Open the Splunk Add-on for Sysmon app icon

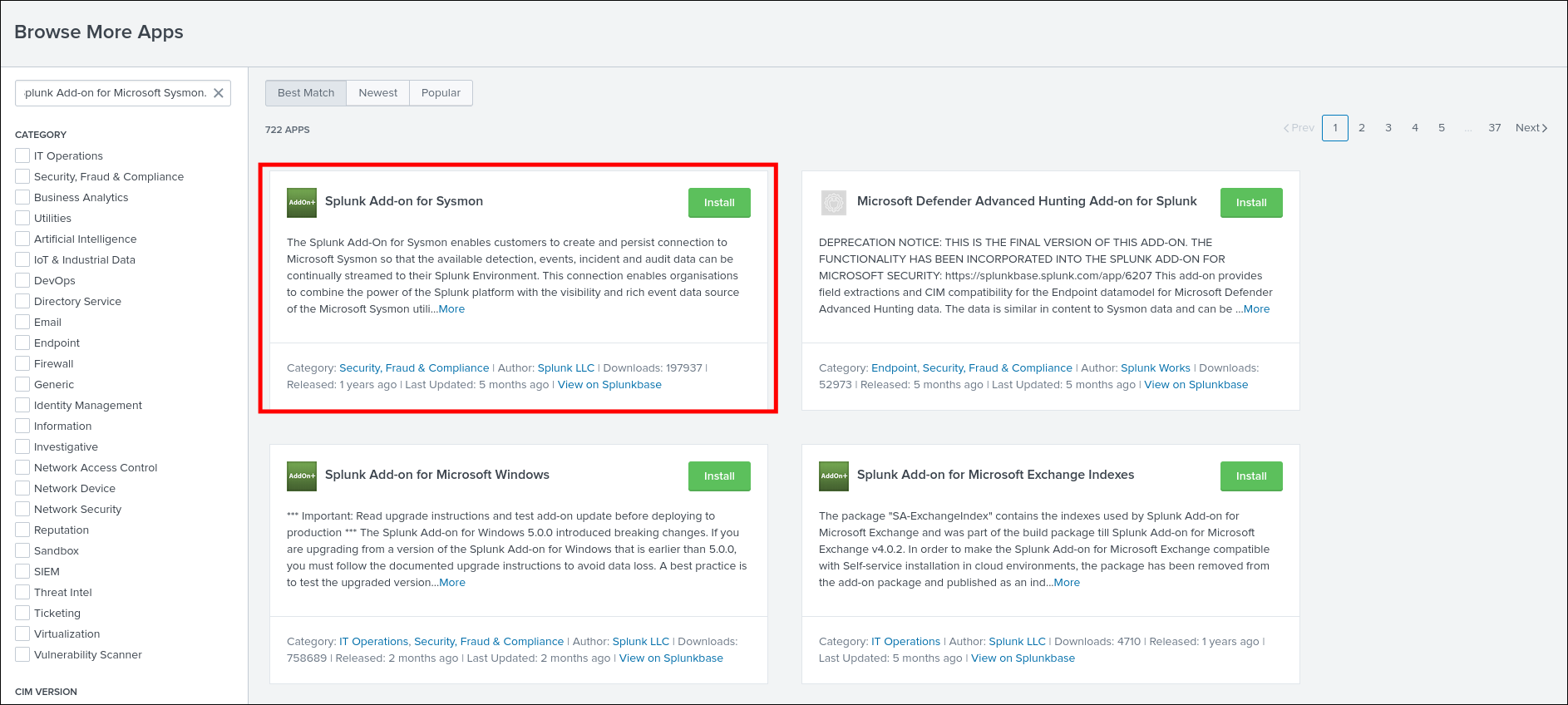point(302,202)
